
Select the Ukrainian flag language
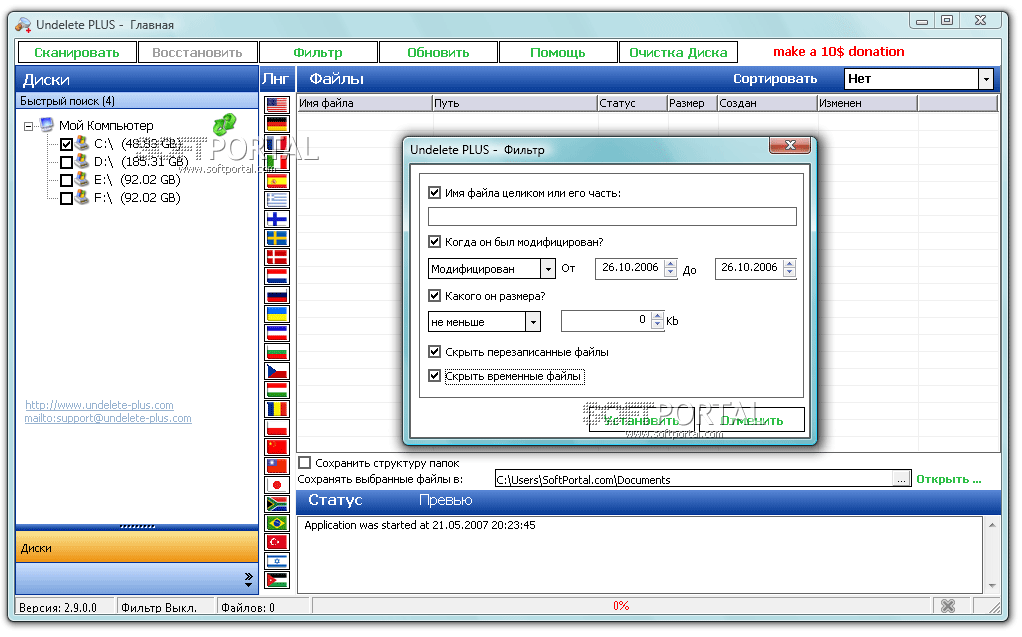click(x=277, y=314)
